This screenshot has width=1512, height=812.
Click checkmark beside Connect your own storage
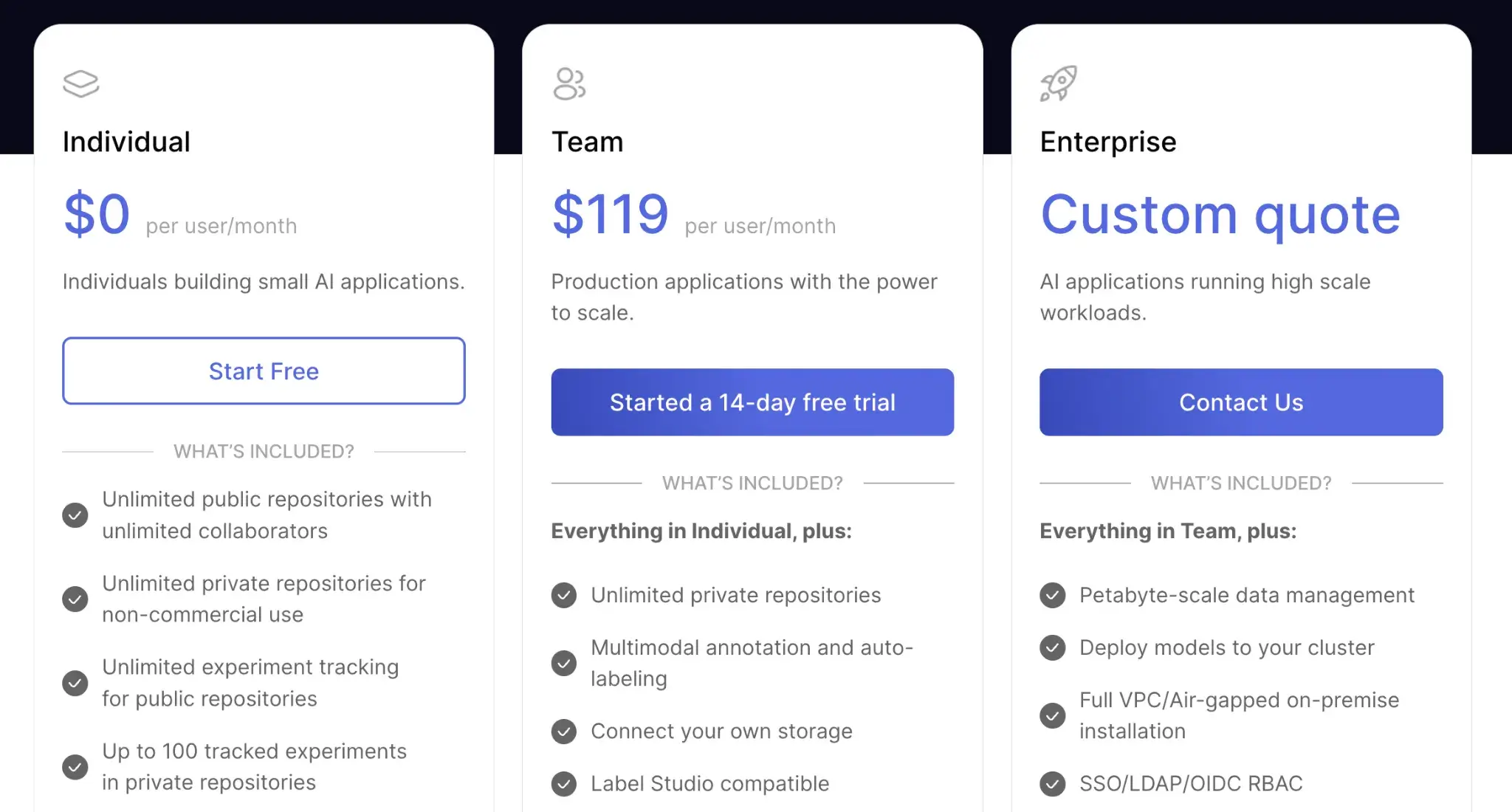[564, 731]
